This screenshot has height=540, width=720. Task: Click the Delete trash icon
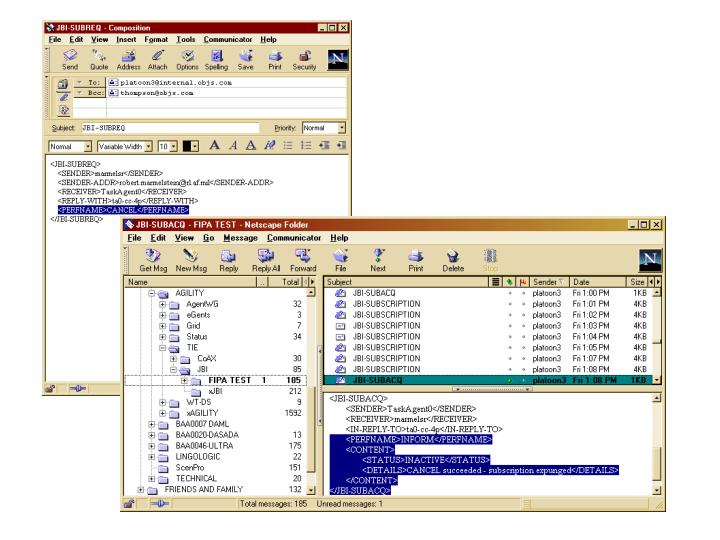453,260
